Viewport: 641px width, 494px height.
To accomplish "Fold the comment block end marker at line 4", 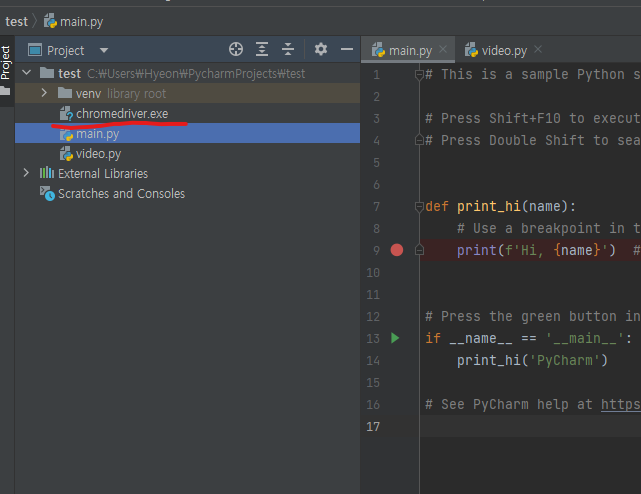I will [419, 140].
